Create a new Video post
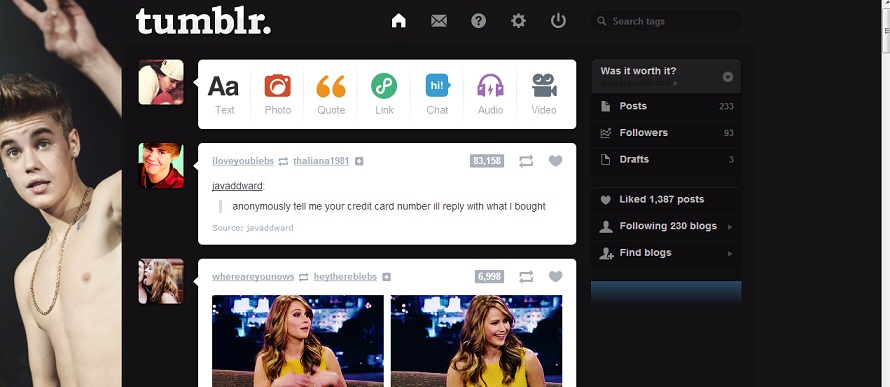Image resolution: width=890 pixels, height=387 pixels. tap(544, 95)
